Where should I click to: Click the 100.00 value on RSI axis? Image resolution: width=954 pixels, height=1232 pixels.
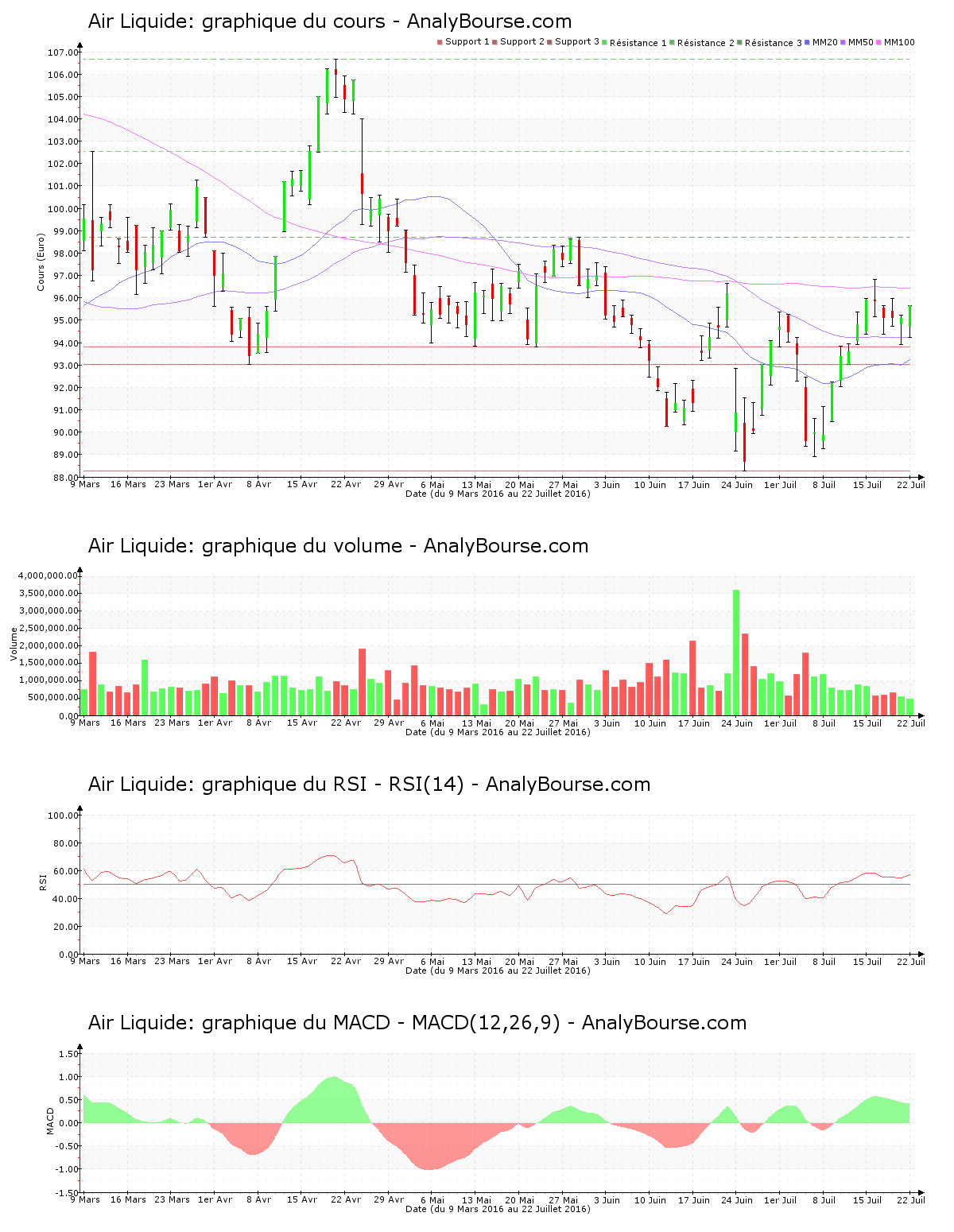(63, 816)
